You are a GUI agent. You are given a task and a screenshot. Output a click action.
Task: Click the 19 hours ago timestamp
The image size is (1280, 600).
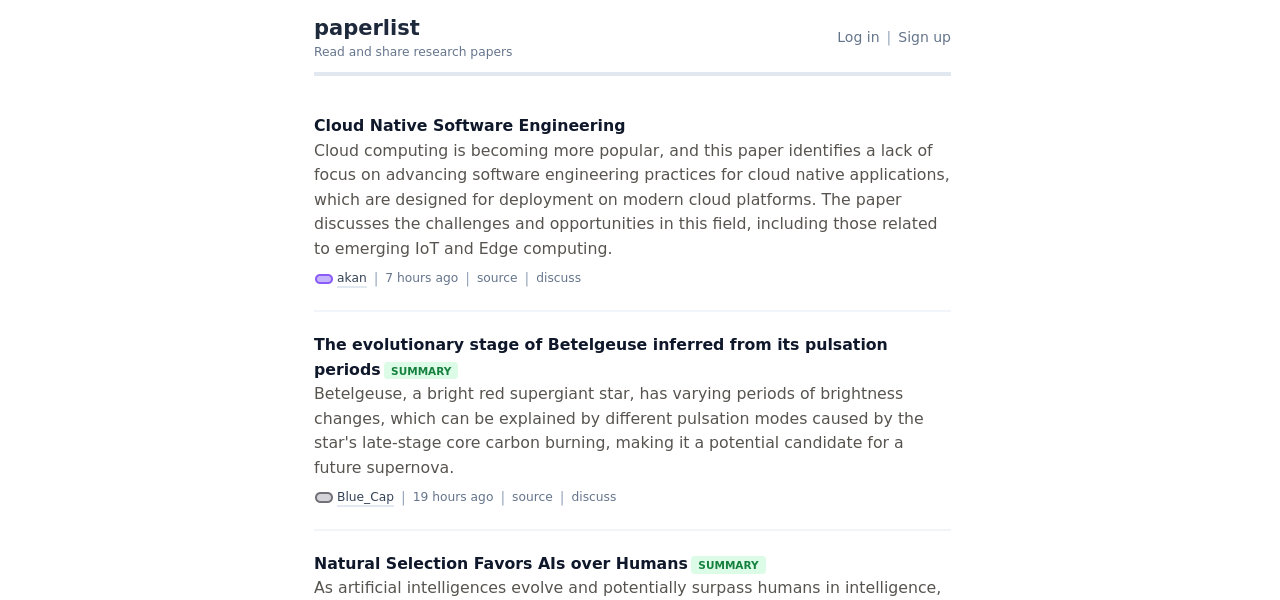(x=453, y=497)
